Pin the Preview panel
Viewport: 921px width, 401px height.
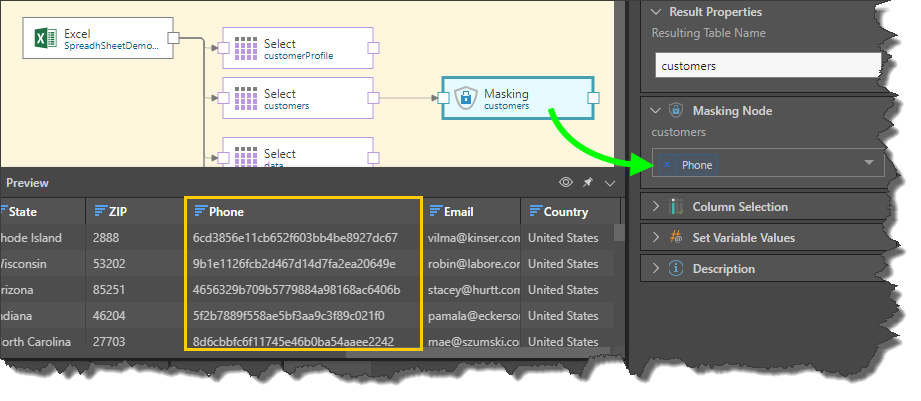click(588, 183)
